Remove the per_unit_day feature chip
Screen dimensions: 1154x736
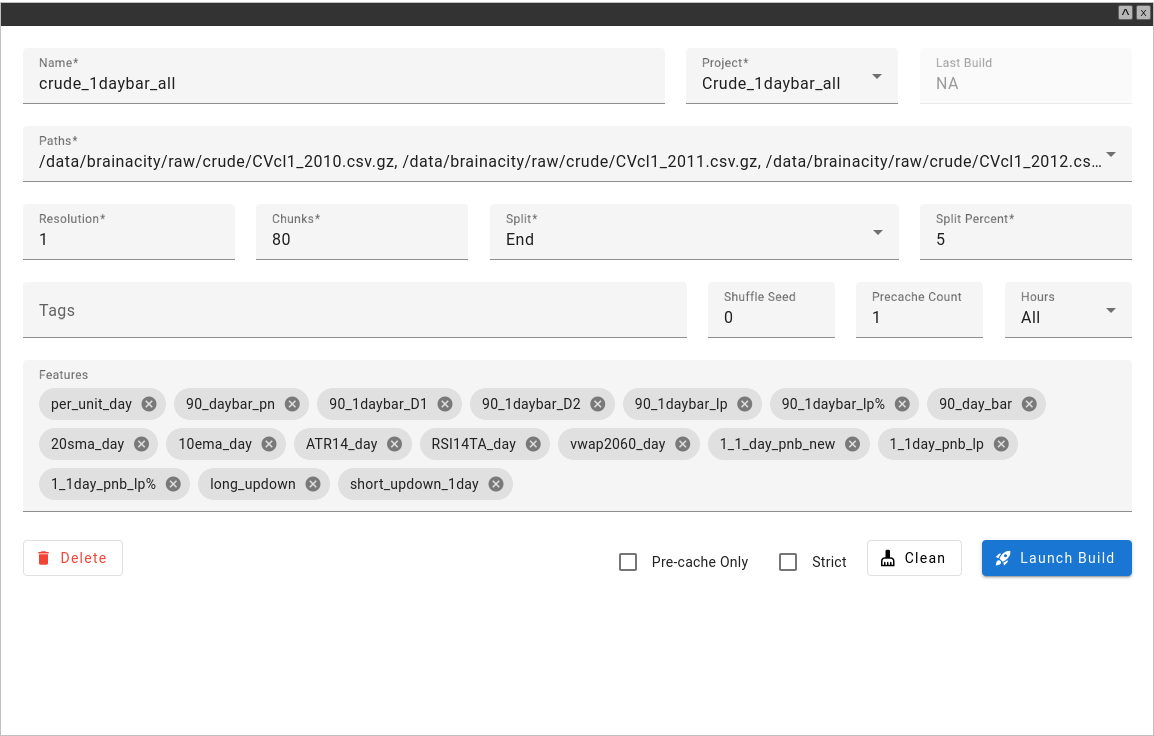(149, 404)
